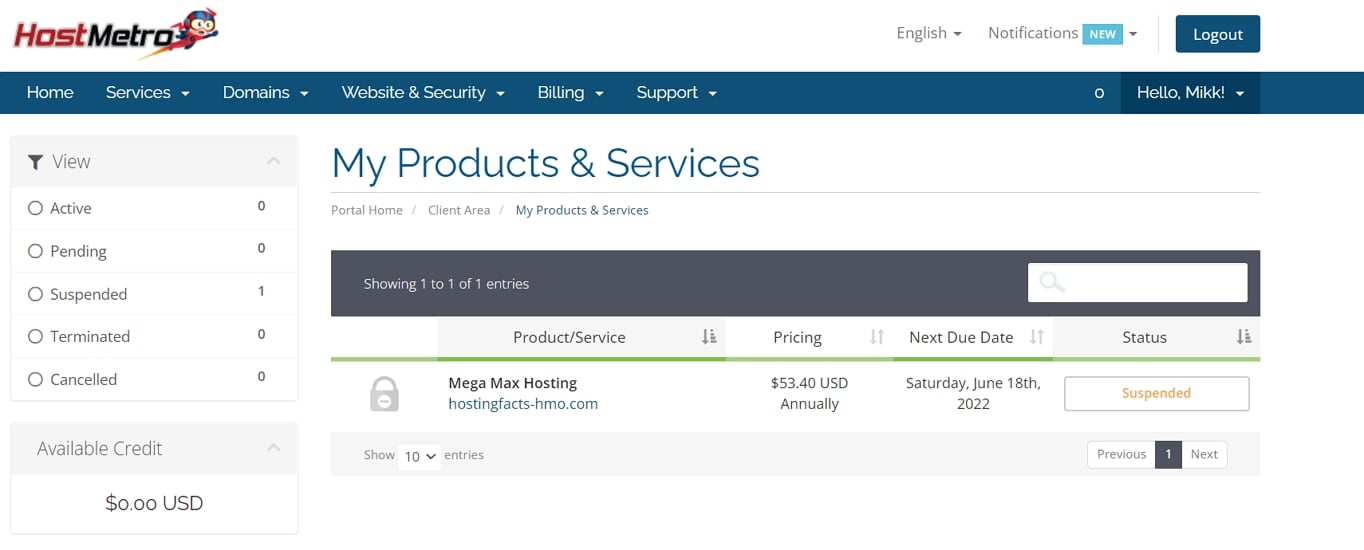Click the $0.00 USD available credit value
Screen dimensions: 1364x550
pos(154,503)
